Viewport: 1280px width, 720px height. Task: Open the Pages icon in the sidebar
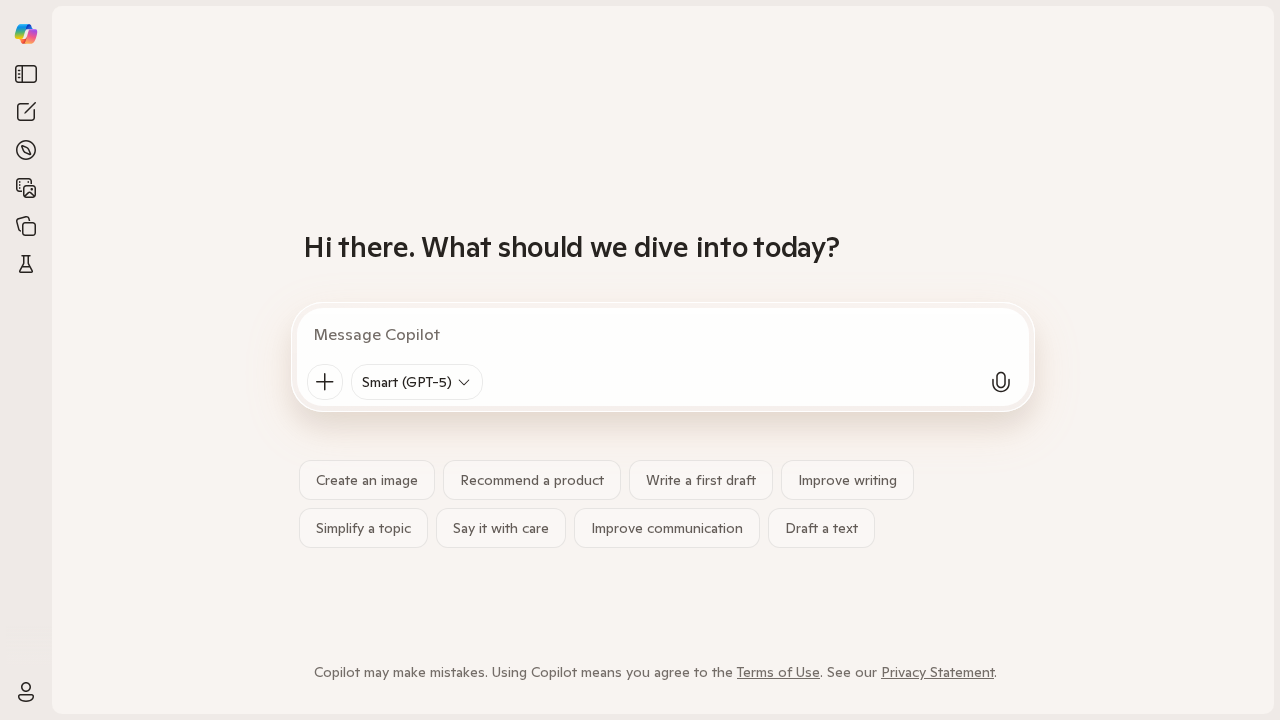click(x=26, y=226)
